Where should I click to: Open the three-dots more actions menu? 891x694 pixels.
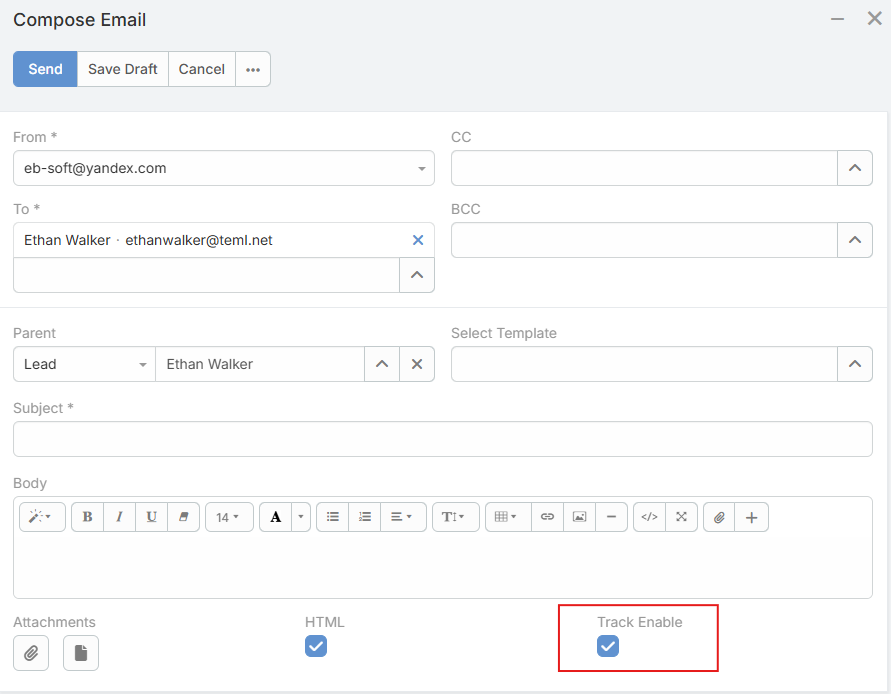[253, 69]
